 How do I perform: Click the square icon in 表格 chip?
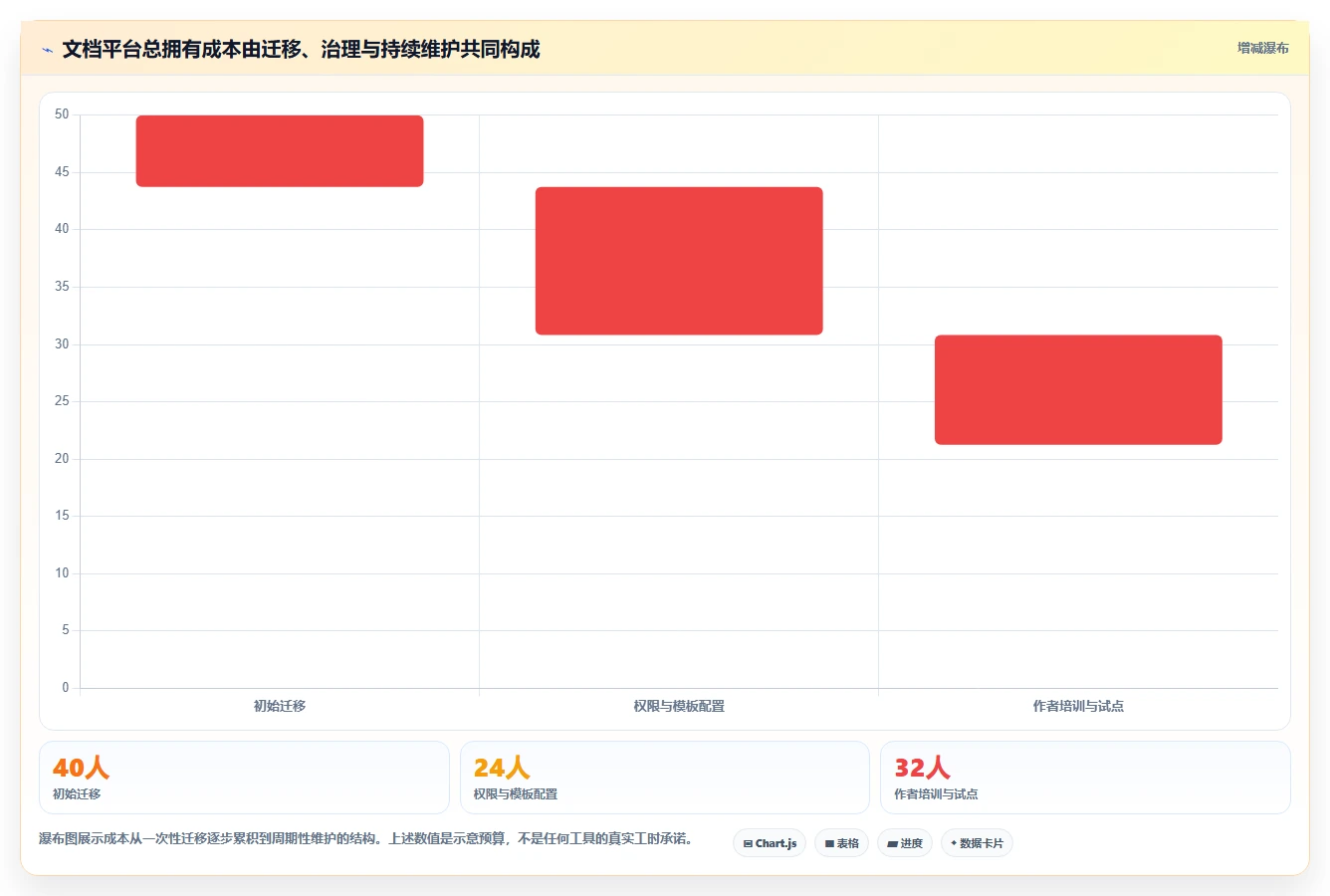829,843
